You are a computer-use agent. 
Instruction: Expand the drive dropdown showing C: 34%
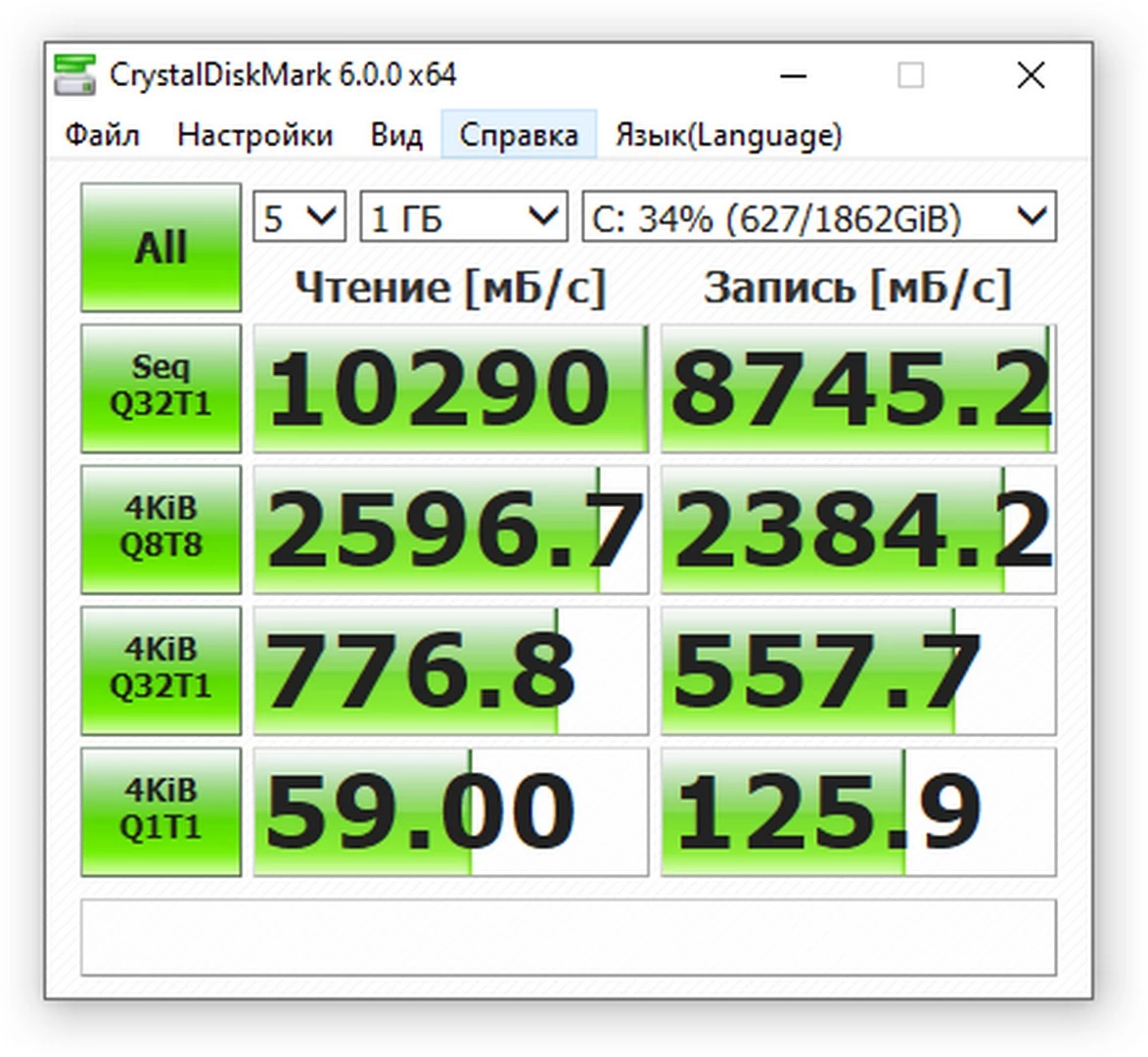[819, 216]
